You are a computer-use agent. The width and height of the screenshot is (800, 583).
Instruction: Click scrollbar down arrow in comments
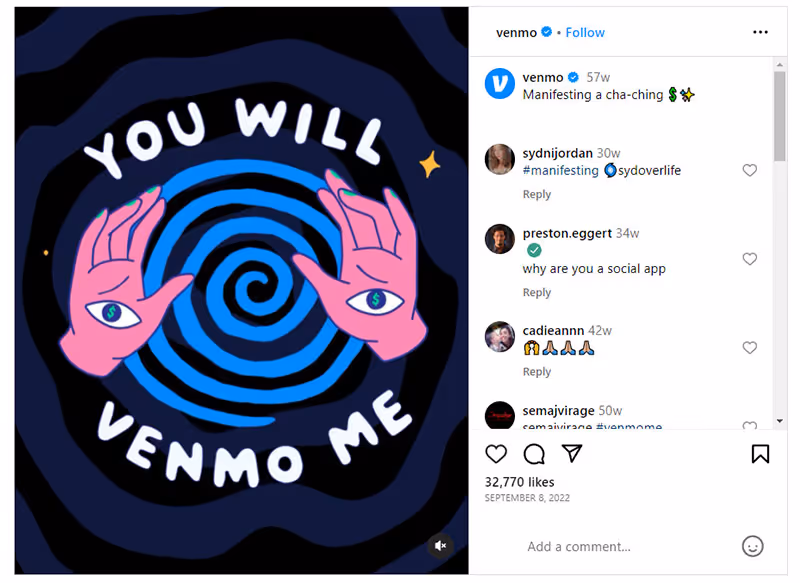(779, 421)
